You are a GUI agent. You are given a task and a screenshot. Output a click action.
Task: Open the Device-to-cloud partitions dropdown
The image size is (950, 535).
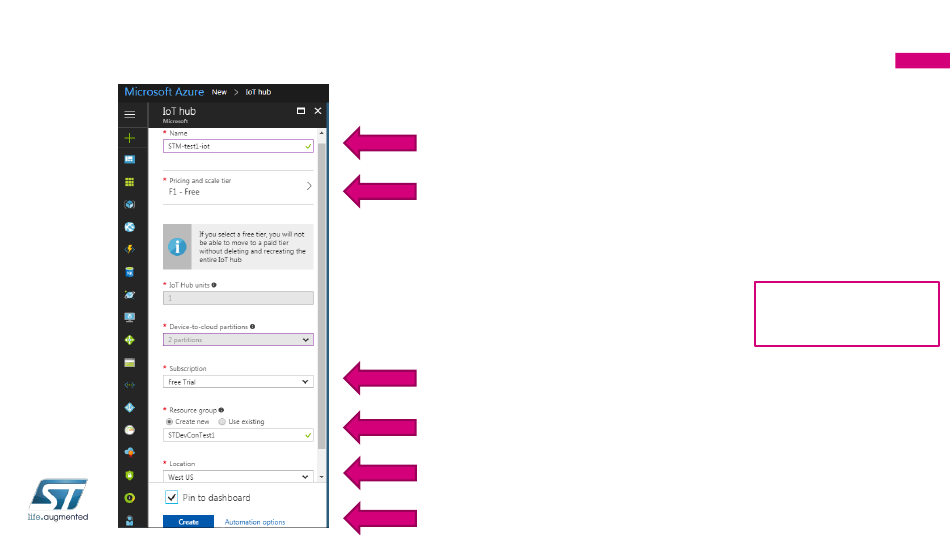pyautogui.click(x=238, y=340)
